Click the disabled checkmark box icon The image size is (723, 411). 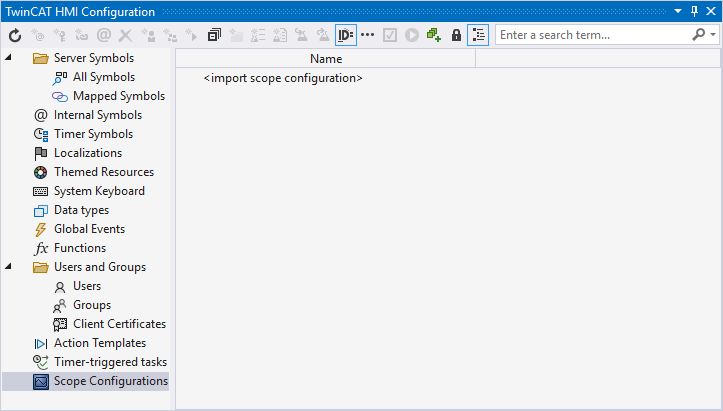coord(390,35)
